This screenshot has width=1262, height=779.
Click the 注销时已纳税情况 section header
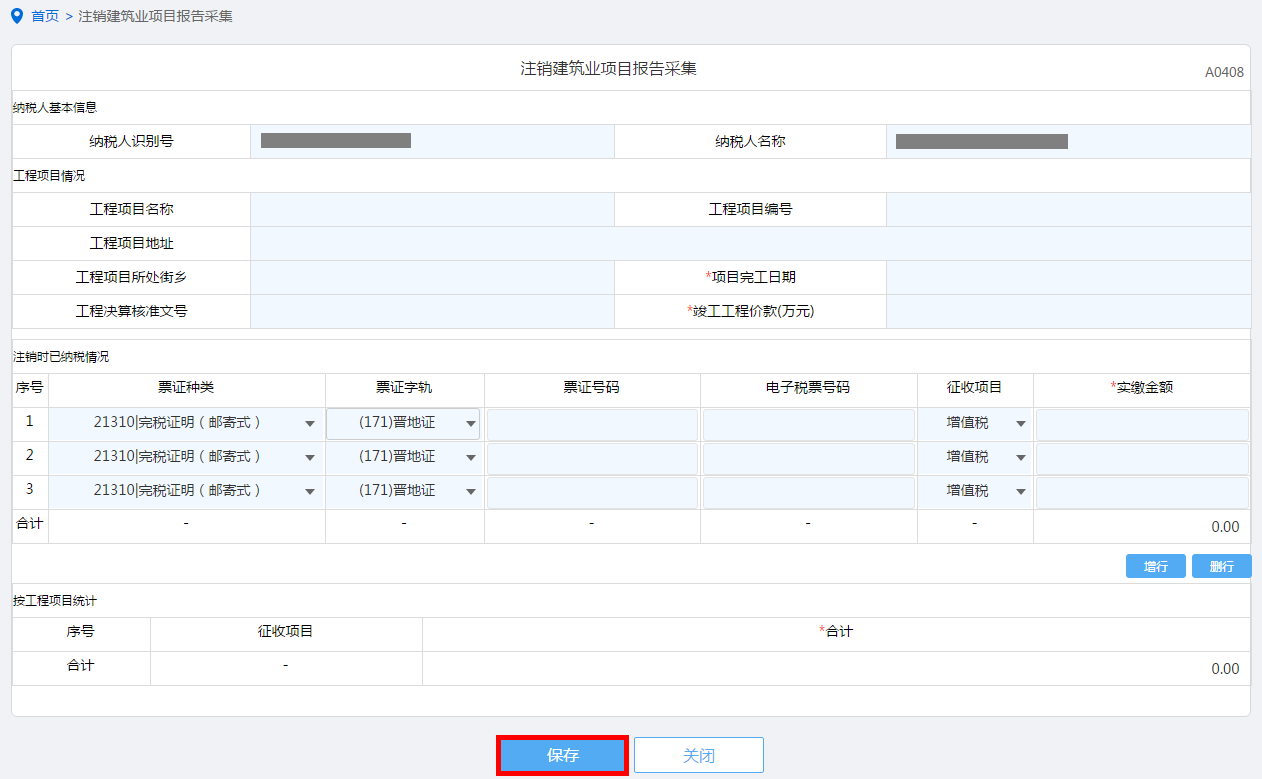click(61, 357)
